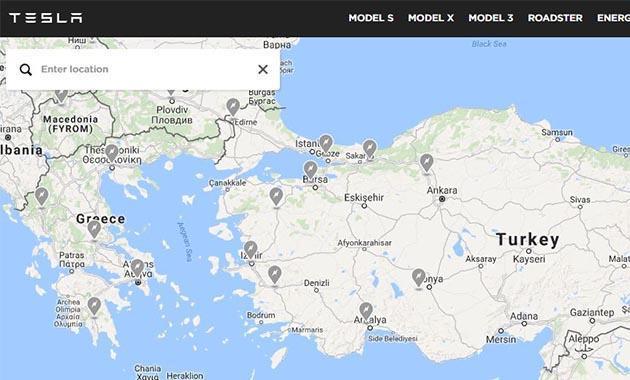The width and height of the screenshot is (630, 380).
Task: Open the ENERGY menu item
Action: click(613, 18)
